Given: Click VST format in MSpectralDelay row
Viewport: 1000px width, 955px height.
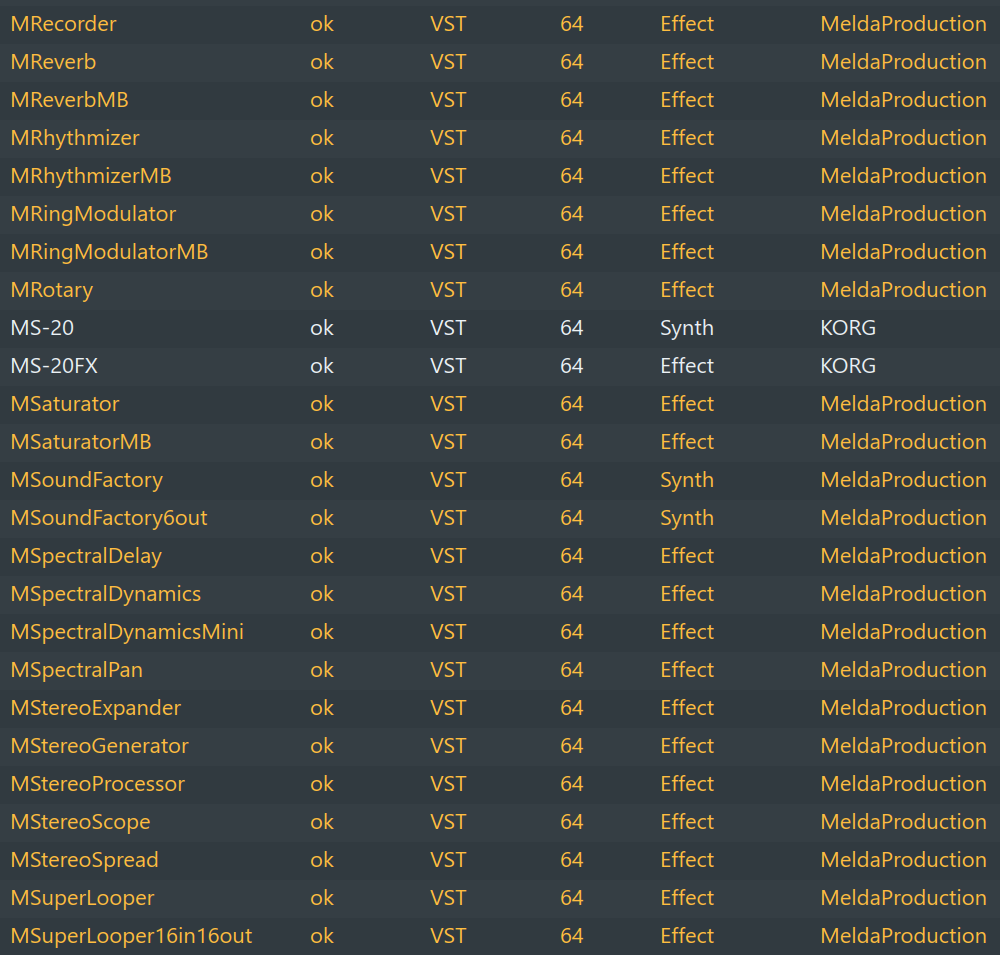Looking at the screenshot, I should (x=448, y=556).
